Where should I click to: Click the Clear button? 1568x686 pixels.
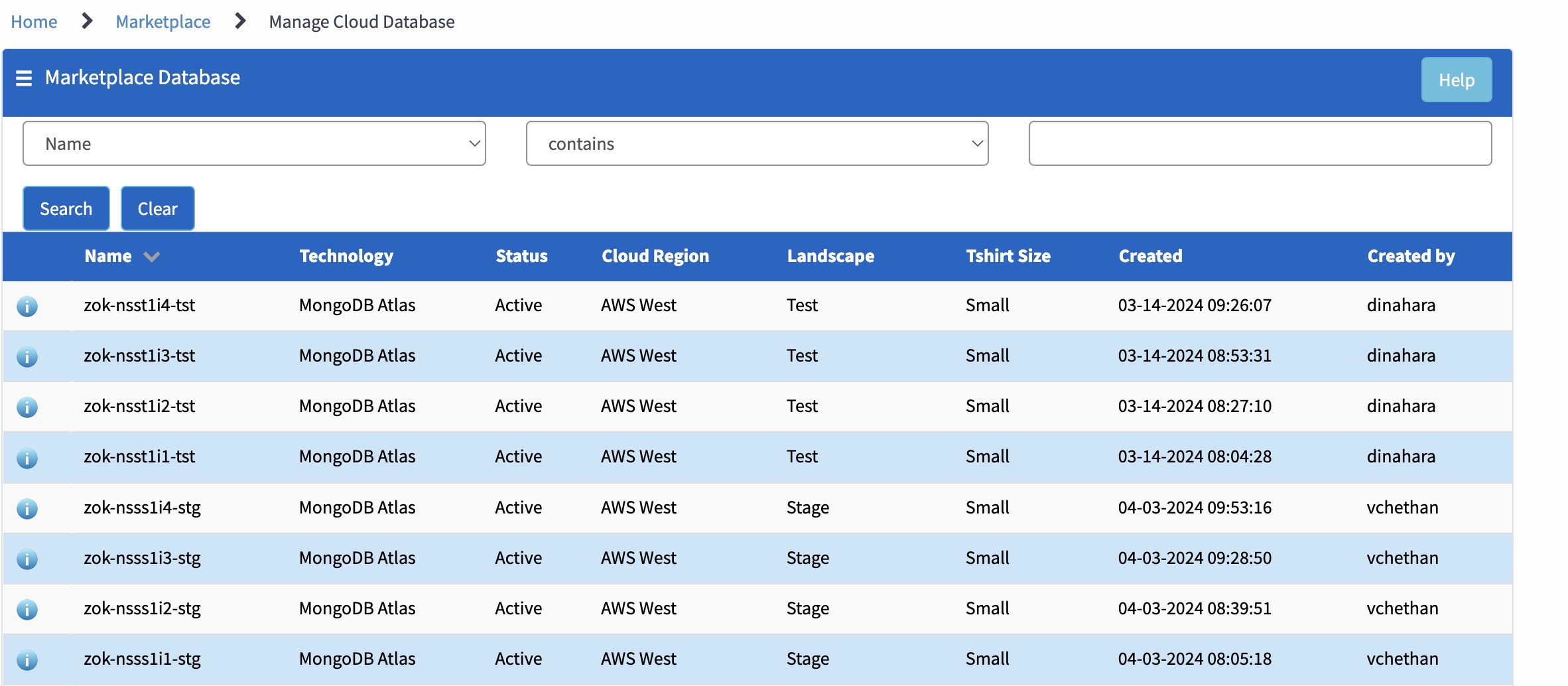pyautogui.click(x=157, y=208)
